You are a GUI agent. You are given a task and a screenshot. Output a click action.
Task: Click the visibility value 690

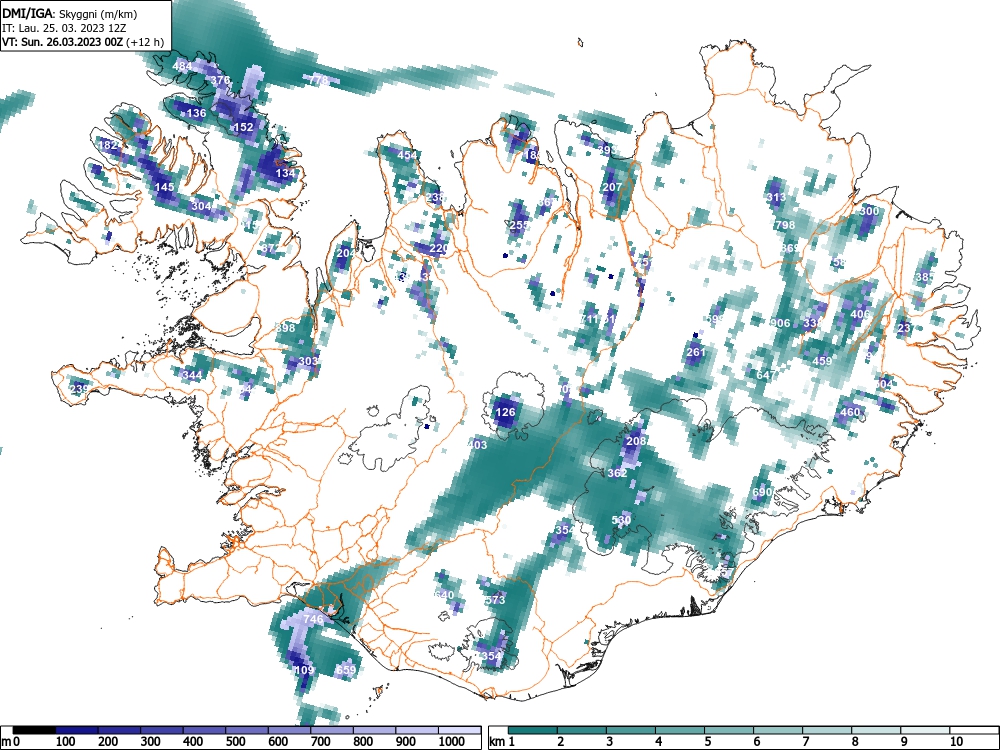[762, 492]
